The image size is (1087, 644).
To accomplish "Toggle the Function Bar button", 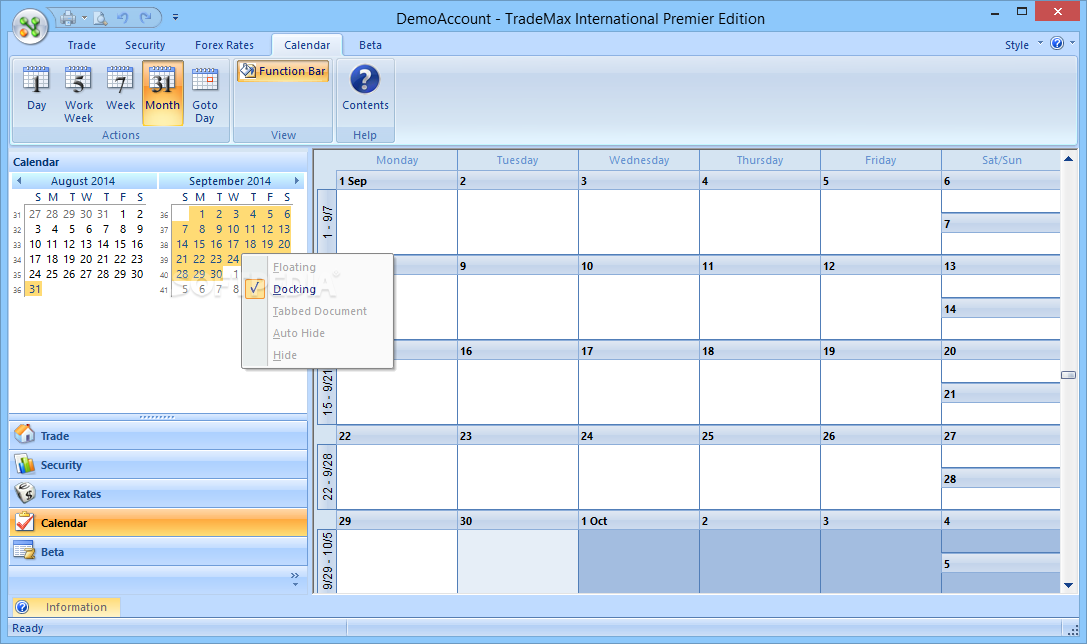I will 283,71.
